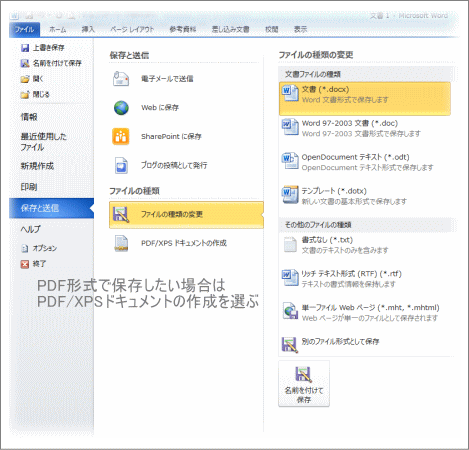Select Word 97-2003 文書 (*.doc) text

(350, 123)
